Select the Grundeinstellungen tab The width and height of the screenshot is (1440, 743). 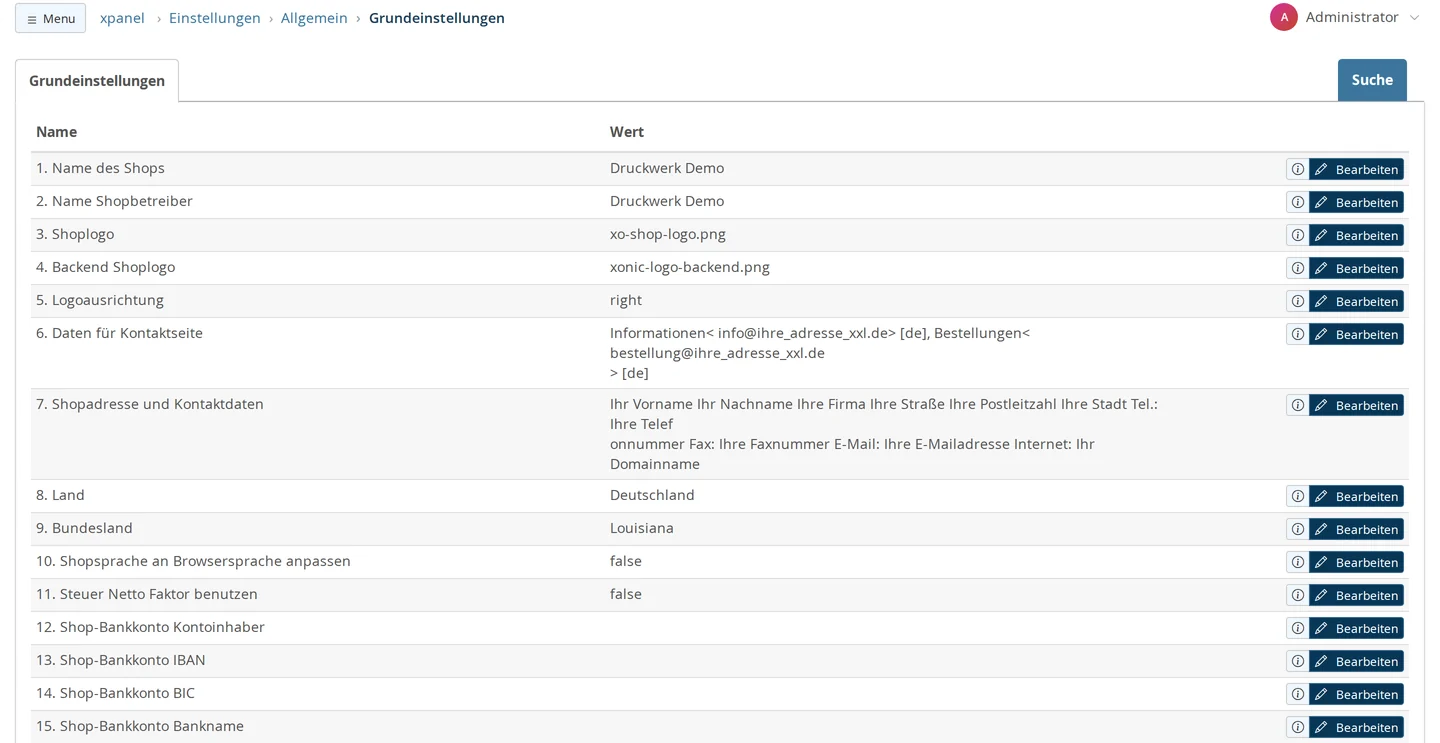(97, 81)
